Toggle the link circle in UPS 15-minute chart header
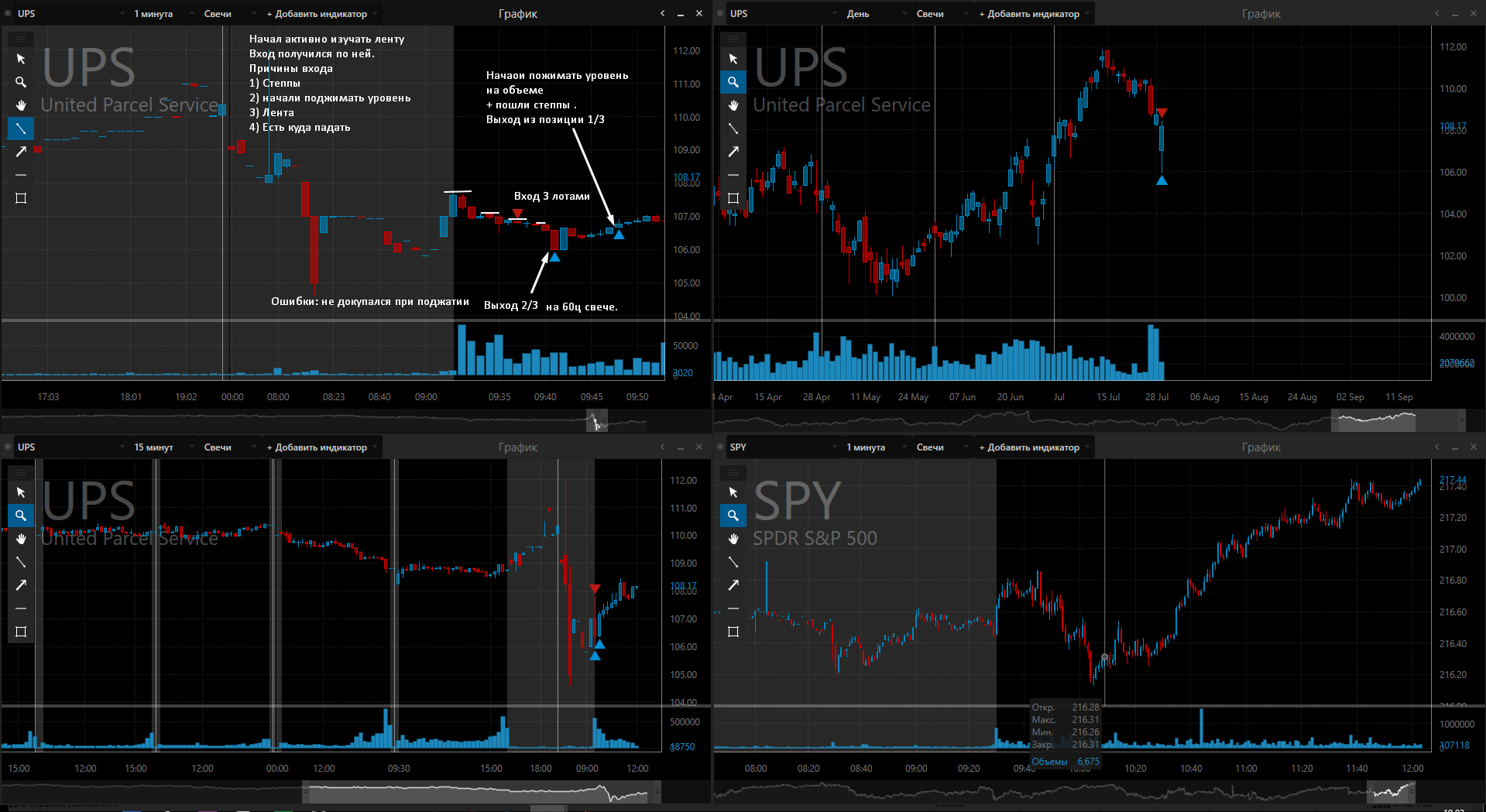Viewport: 1486px width, 812px height. point(8,447)
